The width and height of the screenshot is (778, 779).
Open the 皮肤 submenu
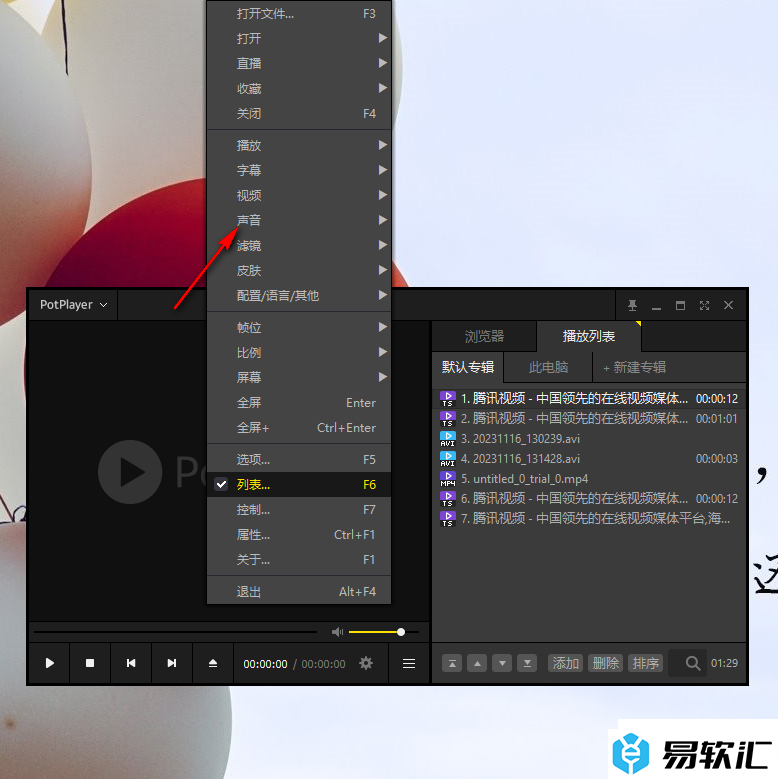(299, 270)
